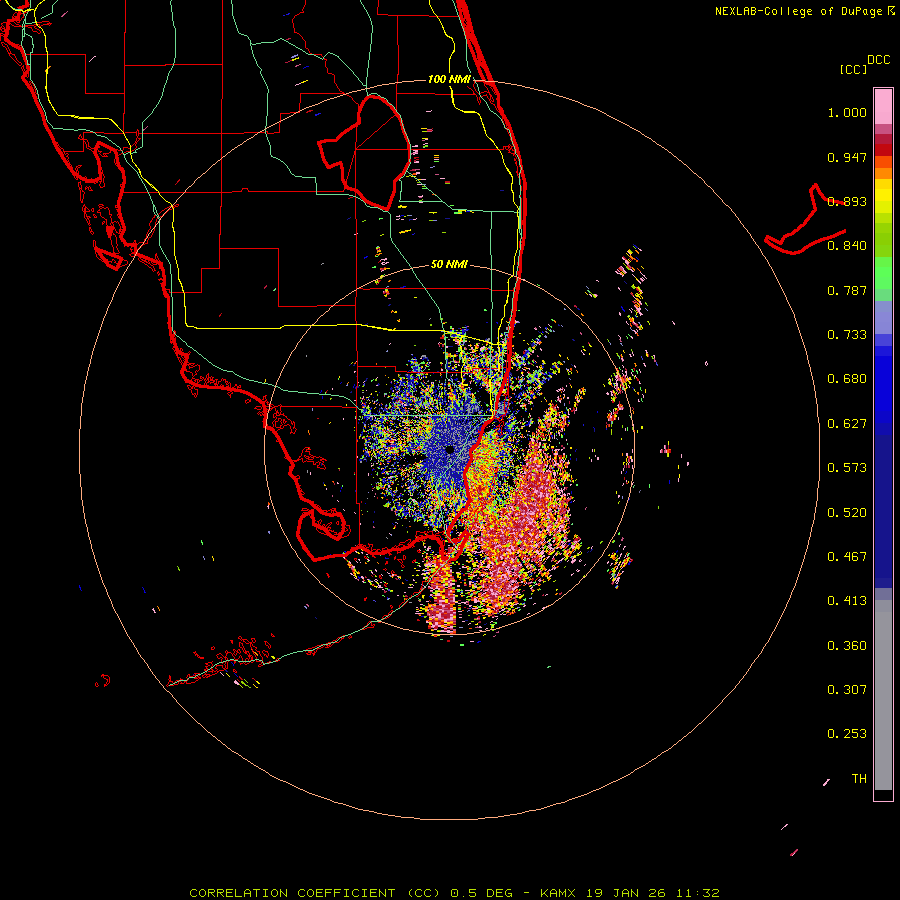Viewport: 900px width, 900px height.
Task: Click the 0.360 color scale value
Action: (847, 646)
